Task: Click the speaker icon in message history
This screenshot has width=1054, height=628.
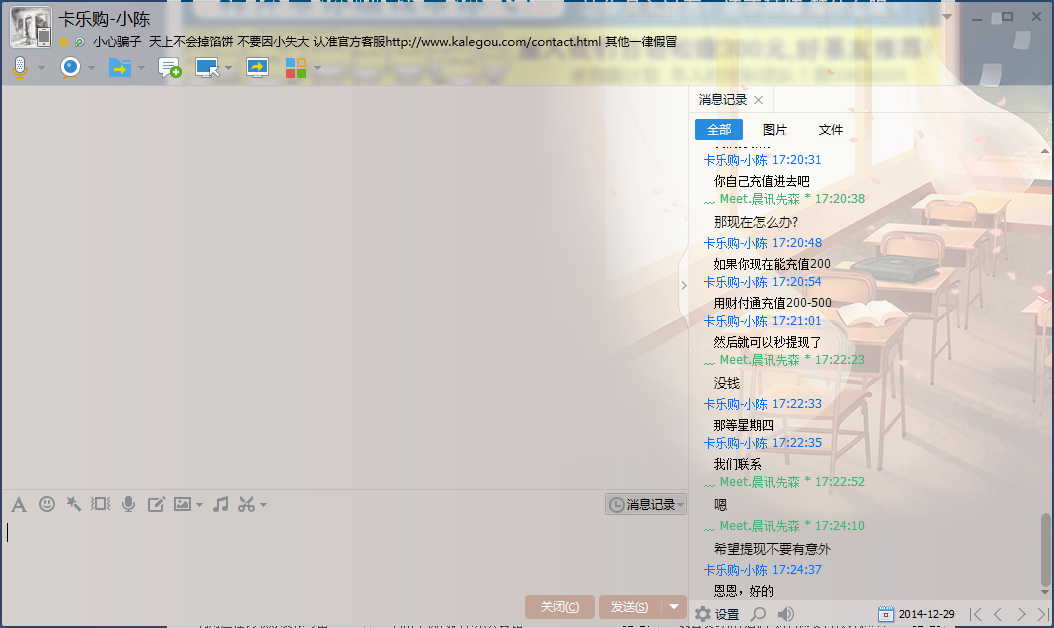Action: click(786, 614)
